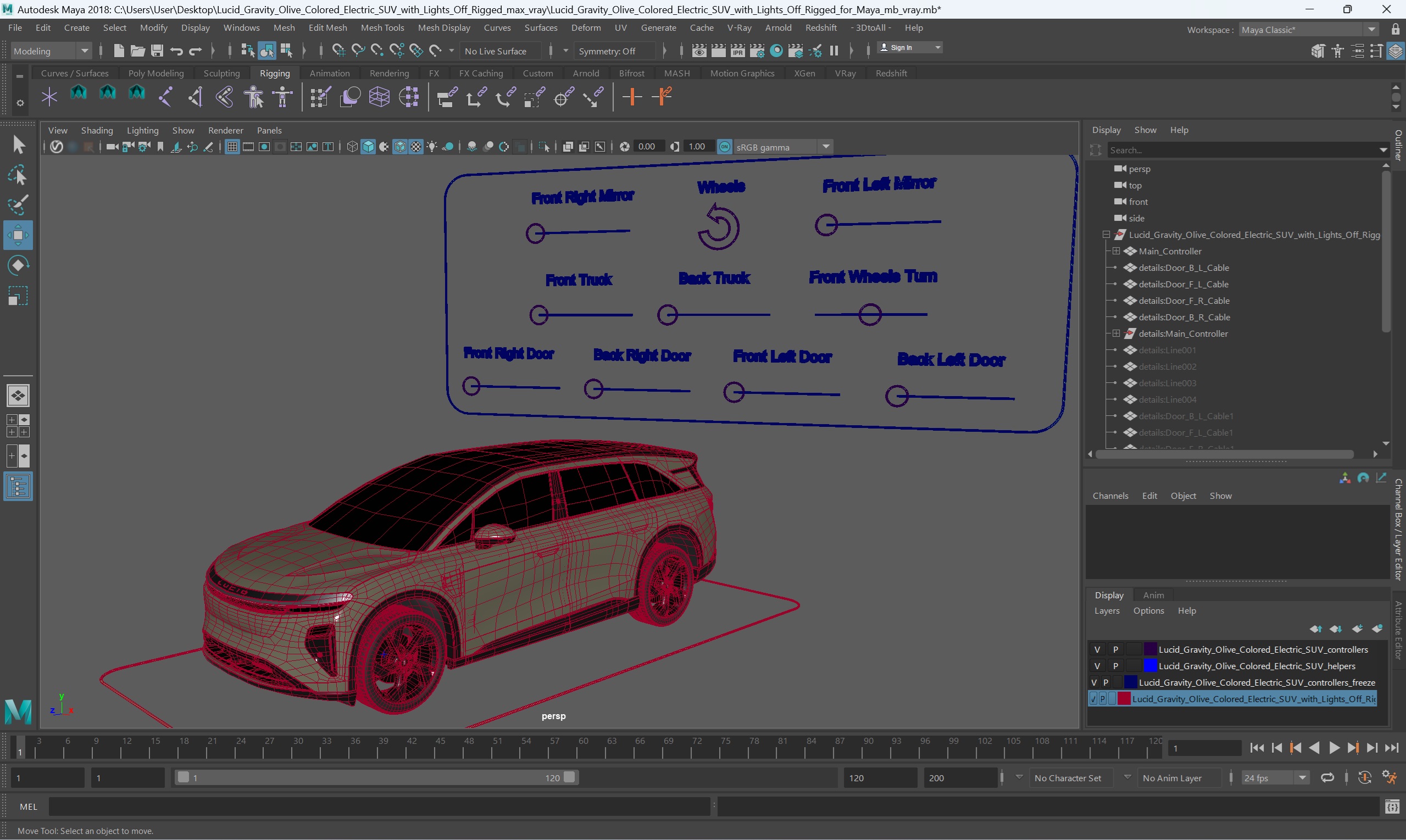Click the Undo arrow icon
Screen dimensions: 1406x840
(x=176, y=51)
